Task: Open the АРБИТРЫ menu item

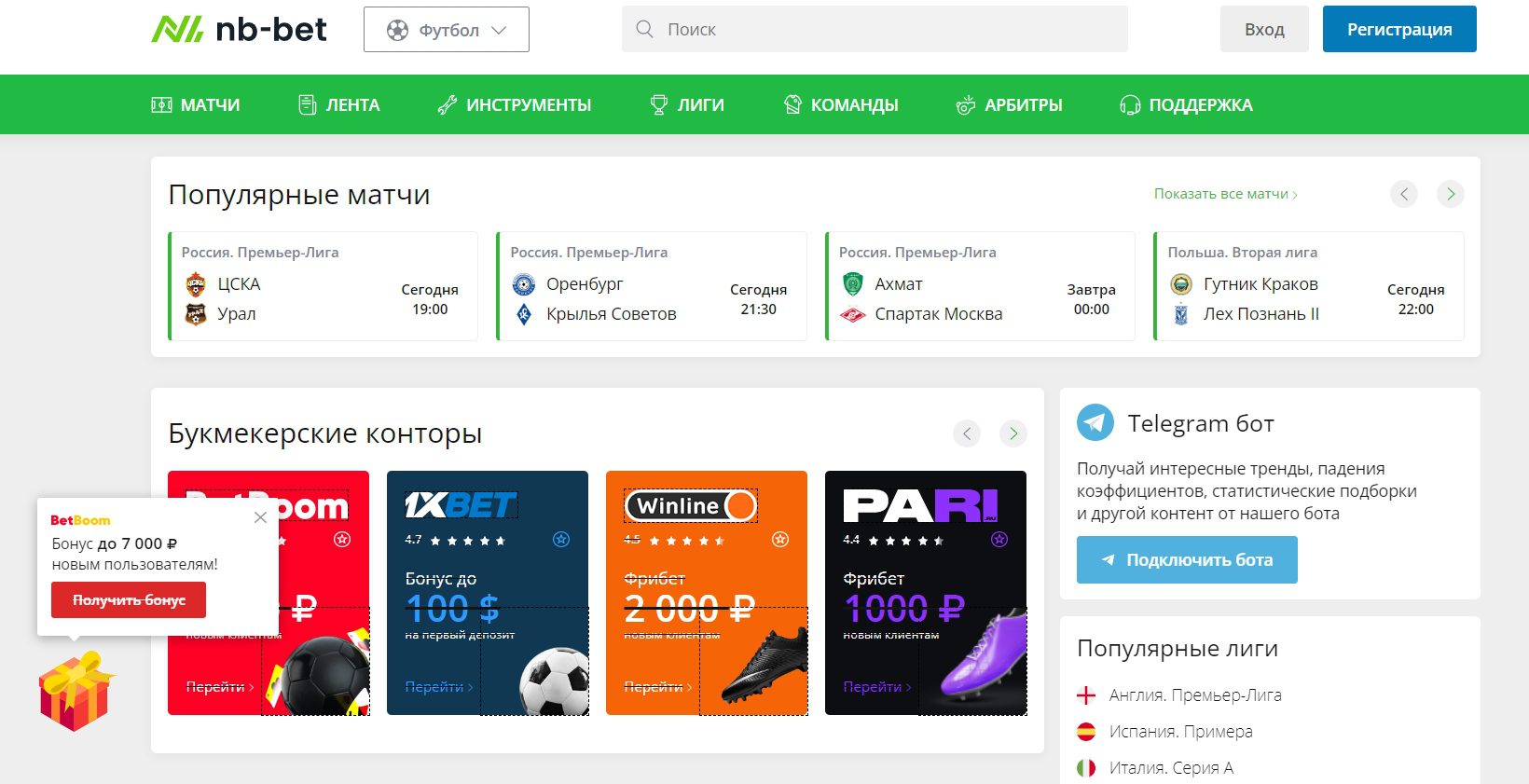Action: point(1010,104)
